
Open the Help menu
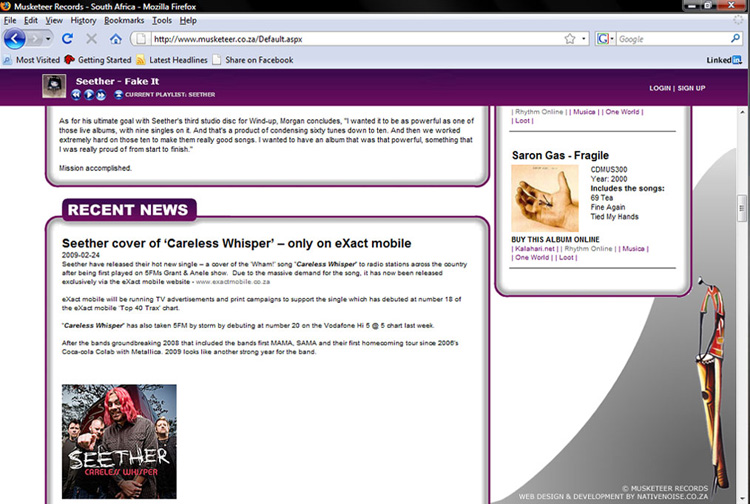pos(188,21)
